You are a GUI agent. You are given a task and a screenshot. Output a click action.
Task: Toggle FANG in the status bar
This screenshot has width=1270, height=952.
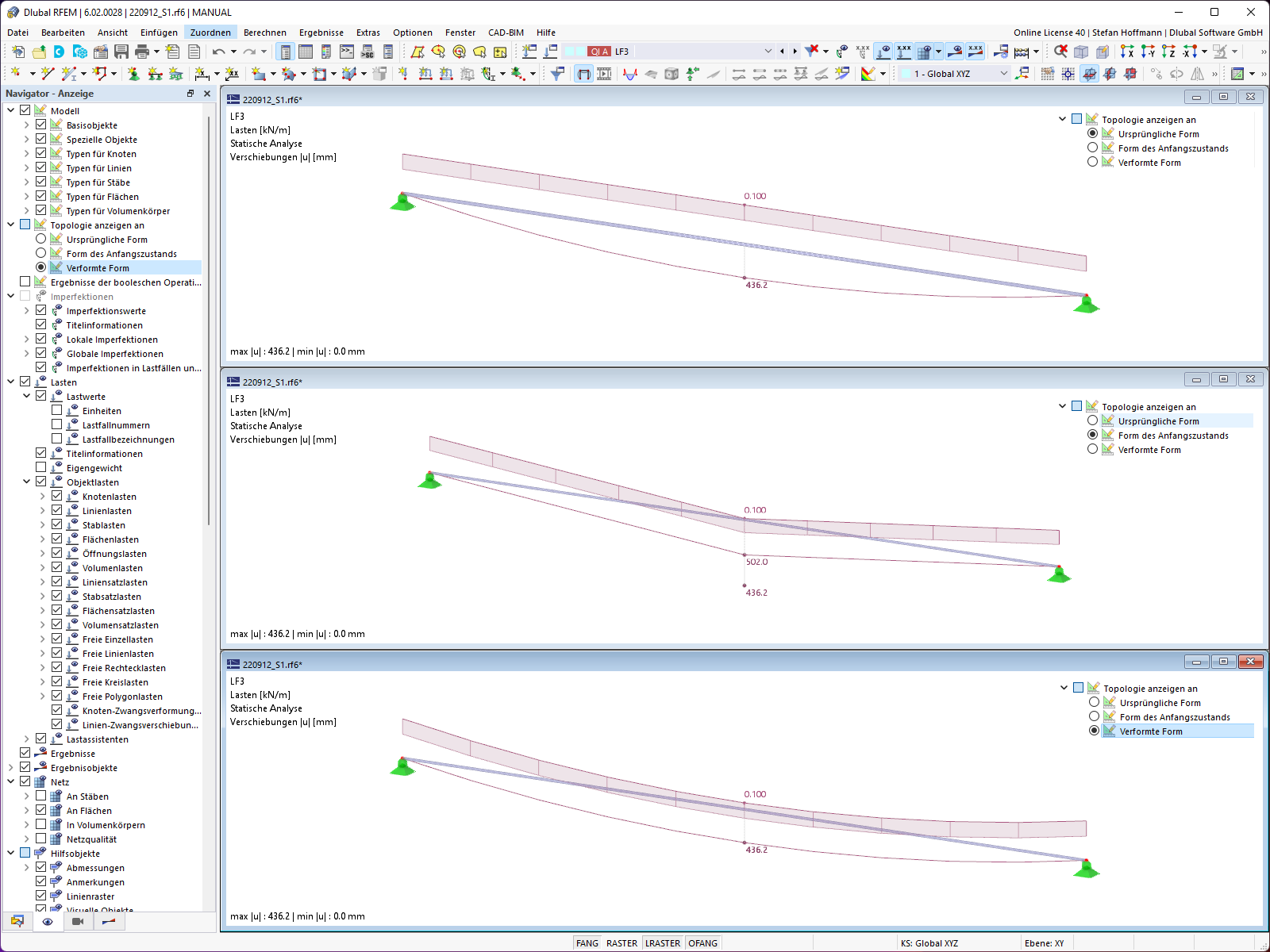click(x=587, y=943)
